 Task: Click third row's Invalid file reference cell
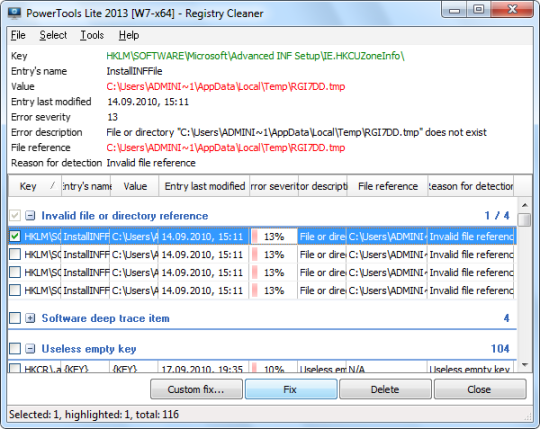click(470, 272)
